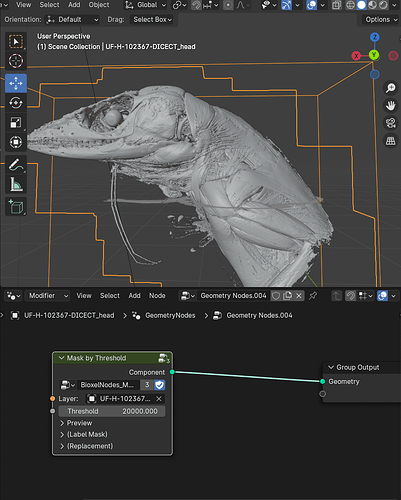Toggle viewport overlays button
401x500 pixels.
coord(312,5)
